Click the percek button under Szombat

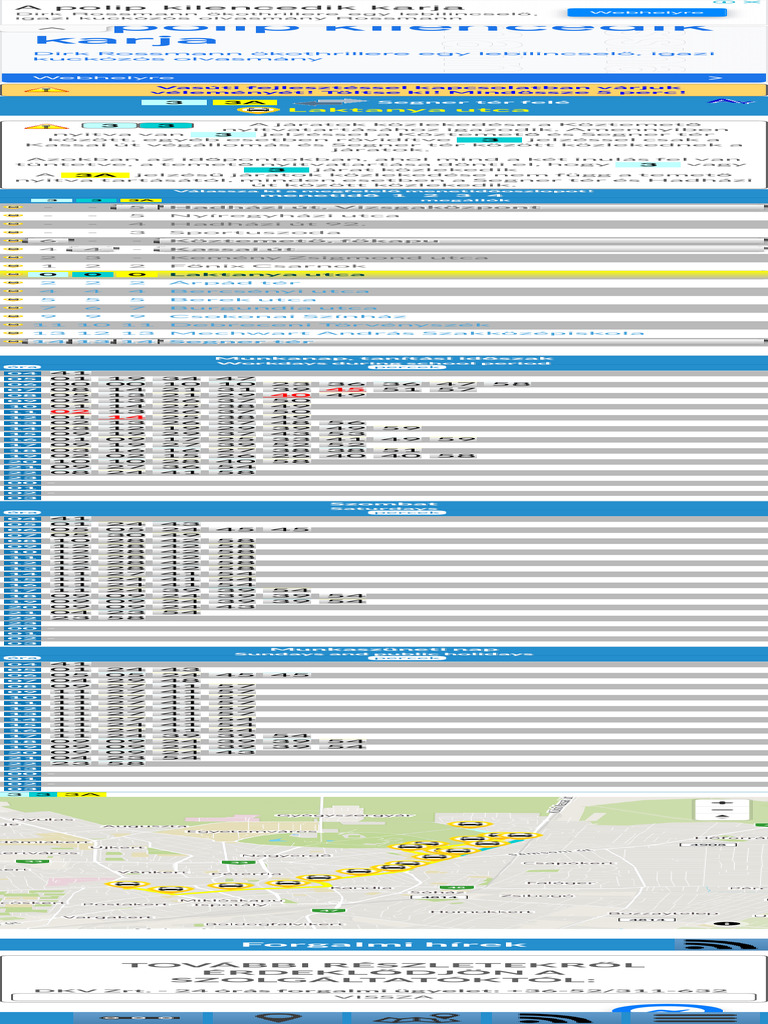click(x=406, y=513)
